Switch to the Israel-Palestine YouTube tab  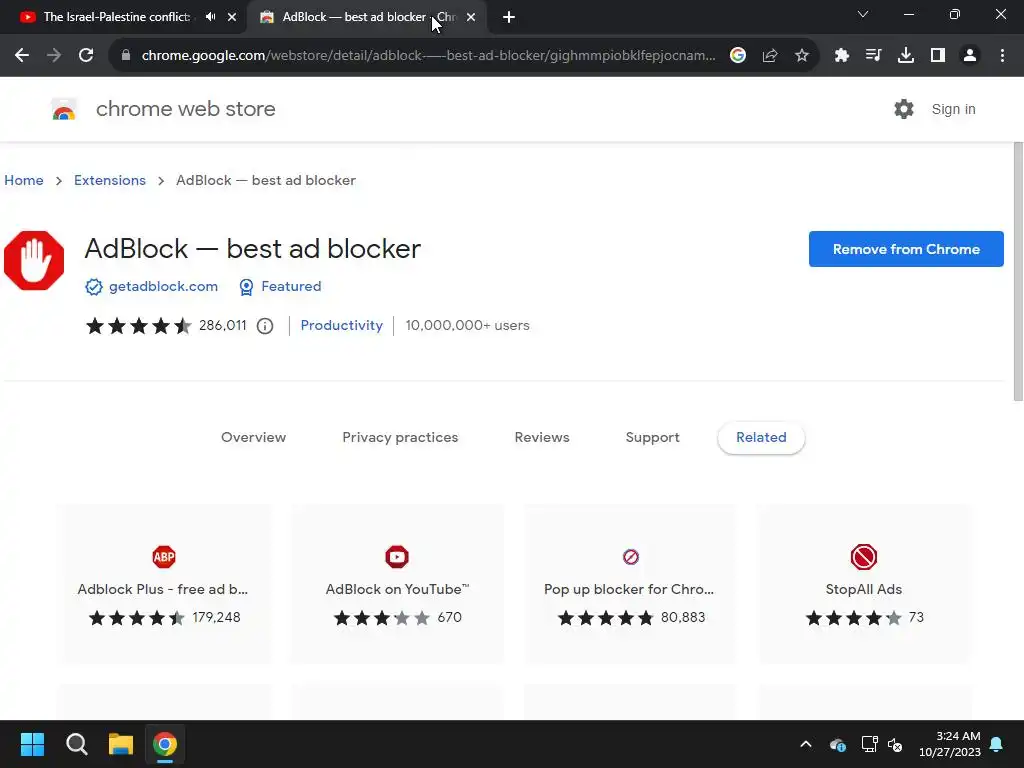coord(116,17)
